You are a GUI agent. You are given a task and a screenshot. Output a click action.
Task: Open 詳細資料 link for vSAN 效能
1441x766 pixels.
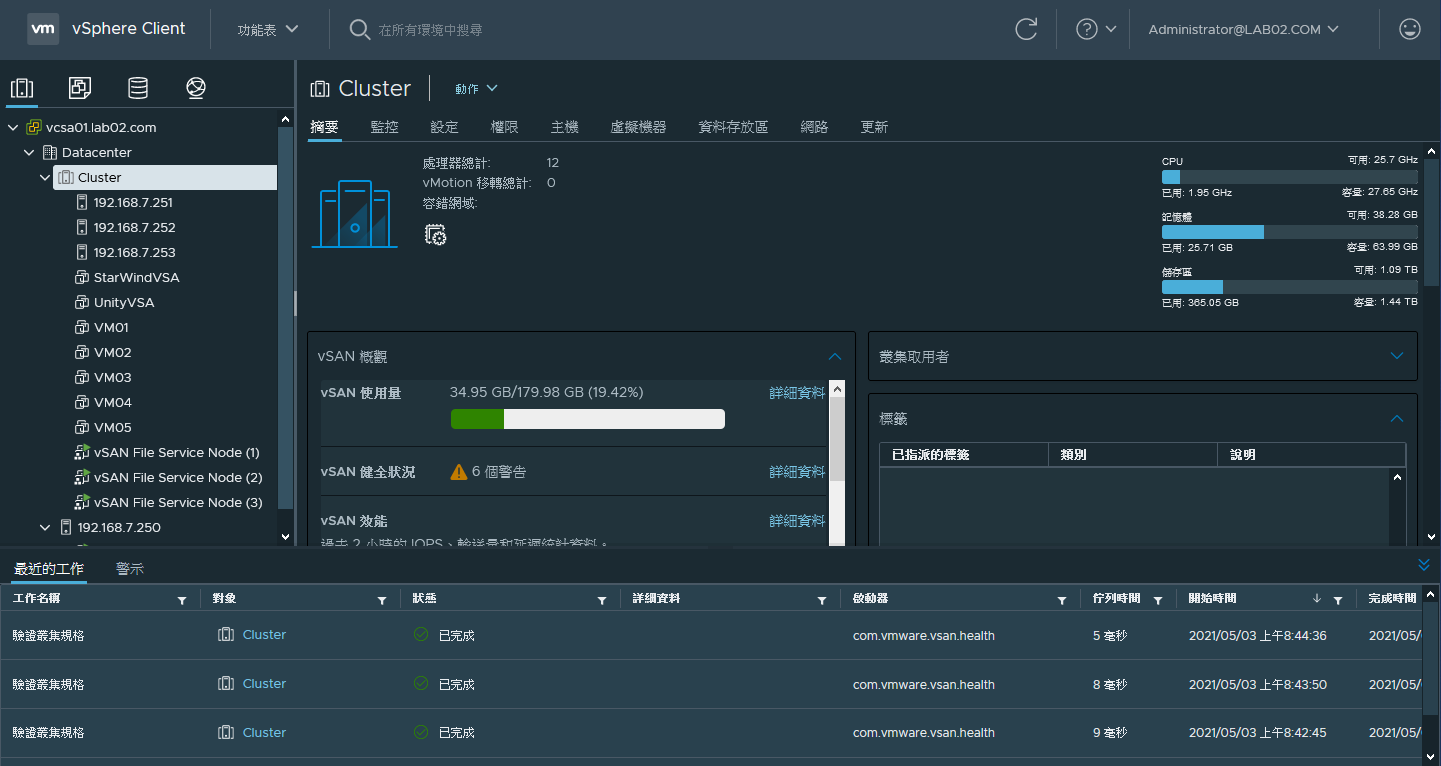point(797,520)
